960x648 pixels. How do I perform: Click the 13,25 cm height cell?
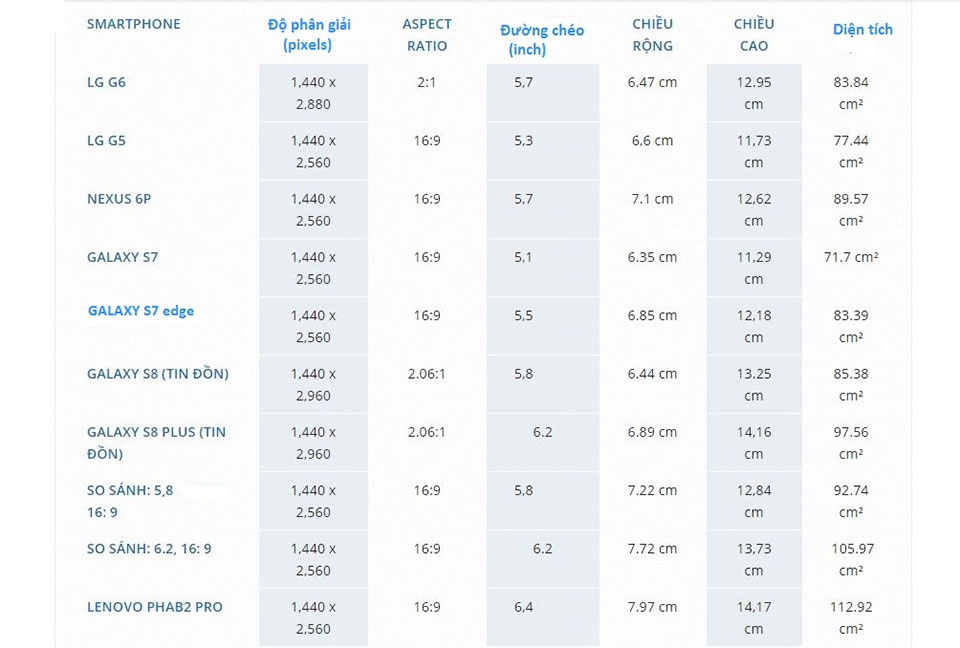[754, 384]
